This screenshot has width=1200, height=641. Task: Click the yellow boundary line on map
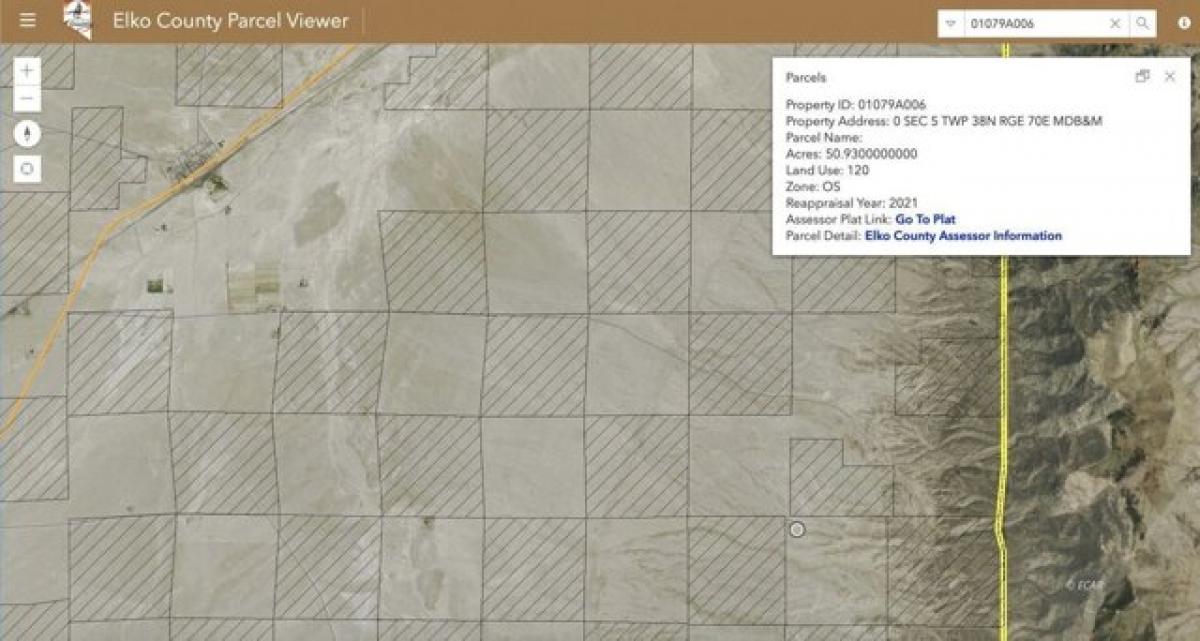coord(1003,400)
